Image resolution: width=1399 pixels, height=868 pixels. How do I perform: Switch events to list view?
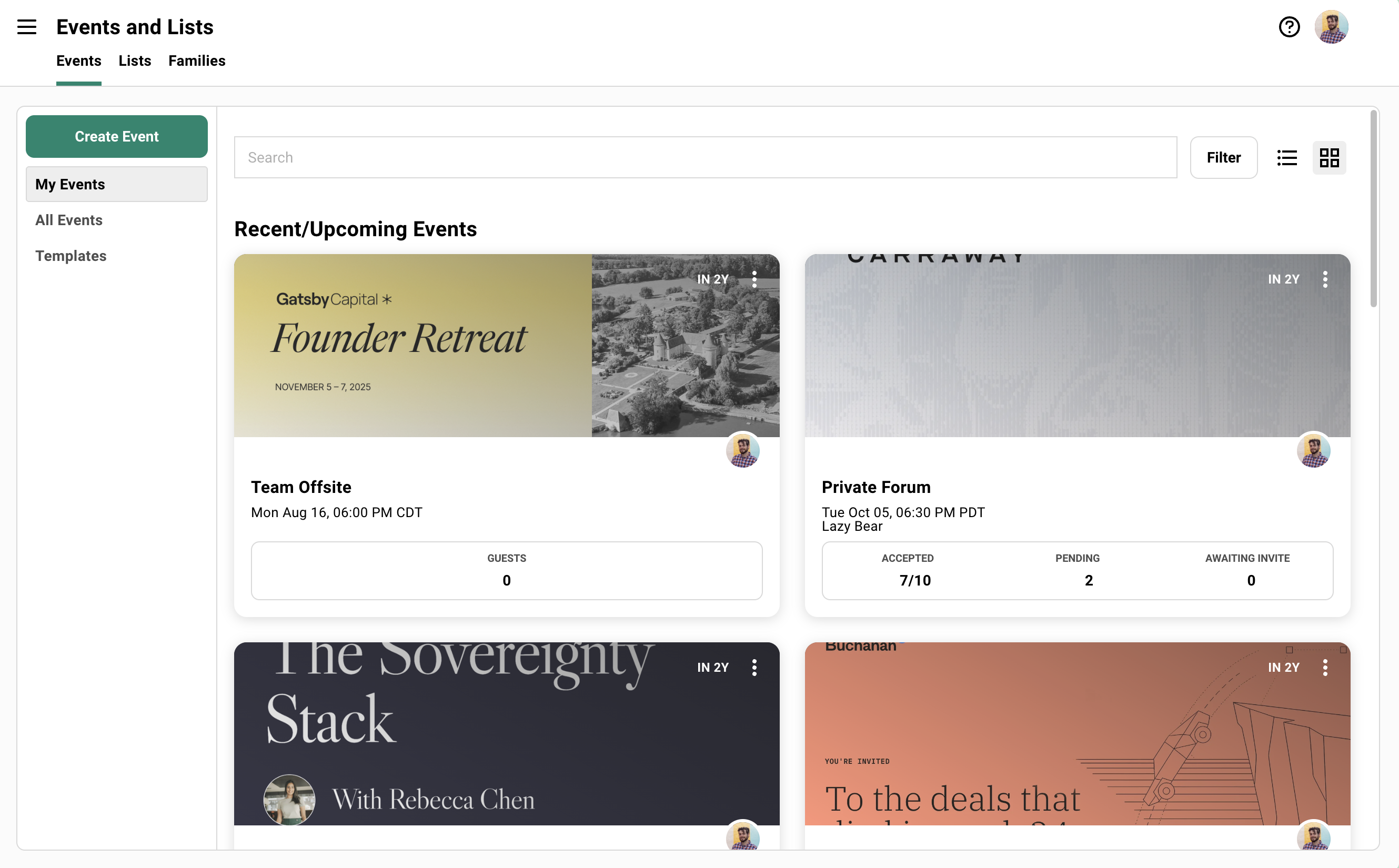tap(1287, 157)
